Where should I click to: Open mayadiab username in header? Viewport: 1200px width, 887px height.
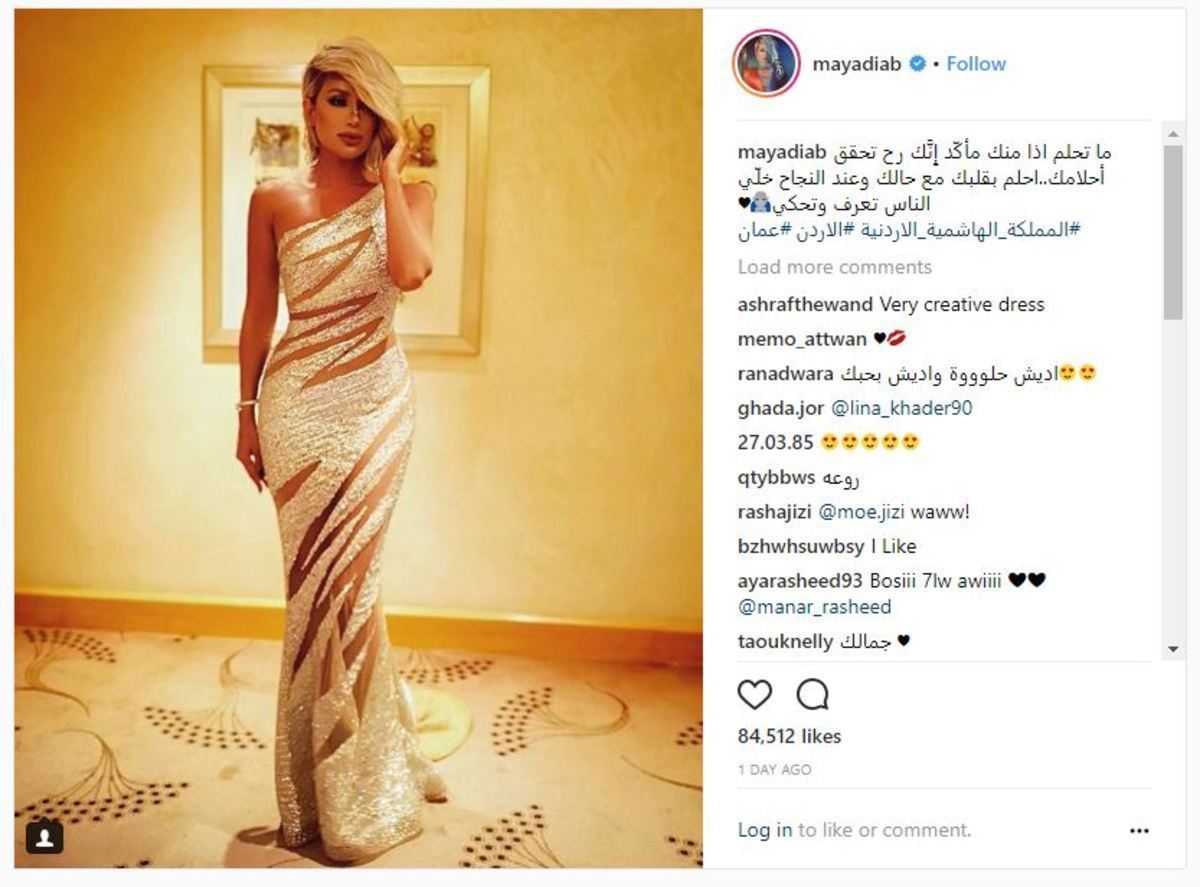[857, 64]
